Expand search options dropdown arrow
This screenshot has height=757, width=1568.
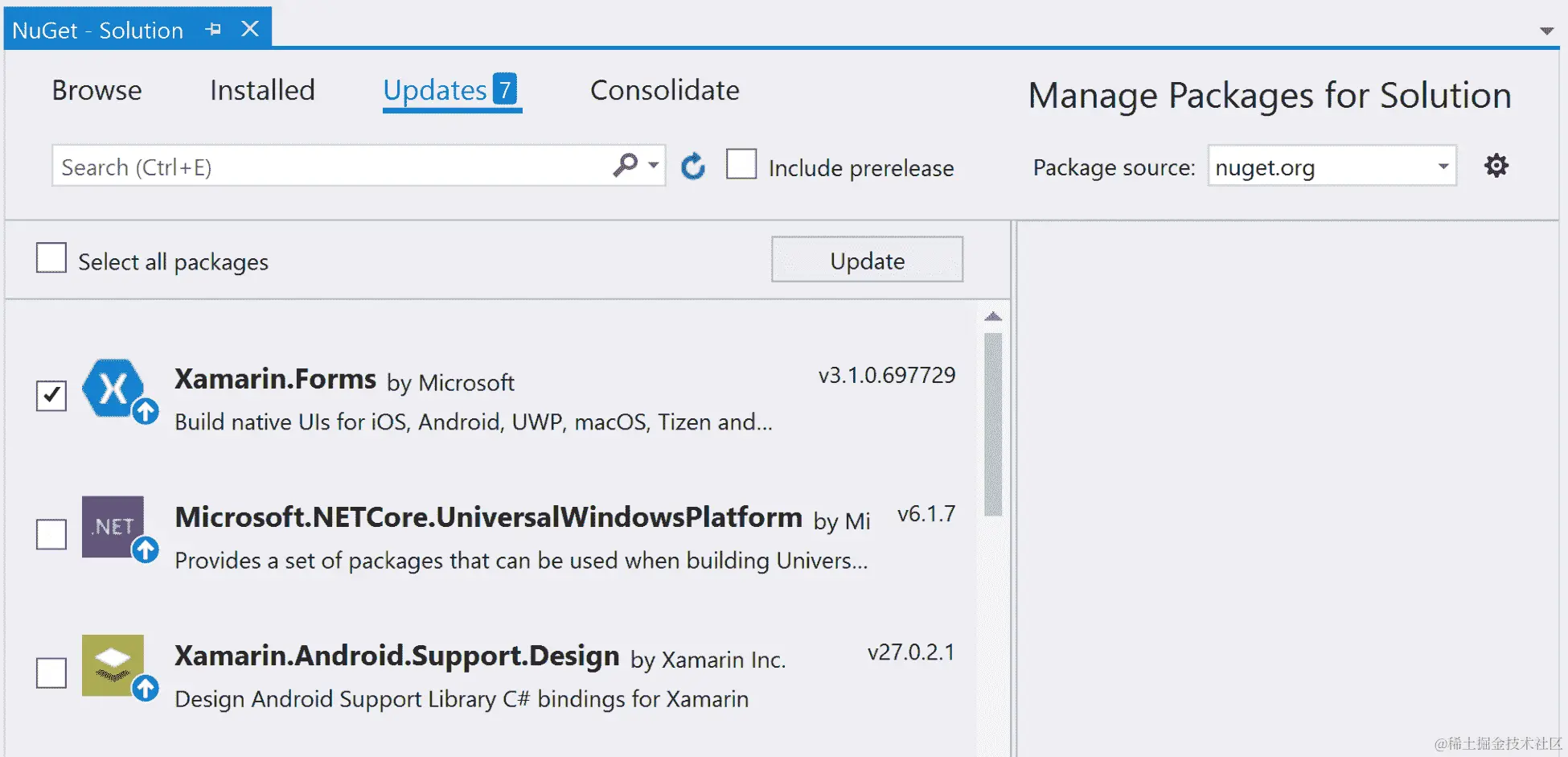click(x=654, y=166)
